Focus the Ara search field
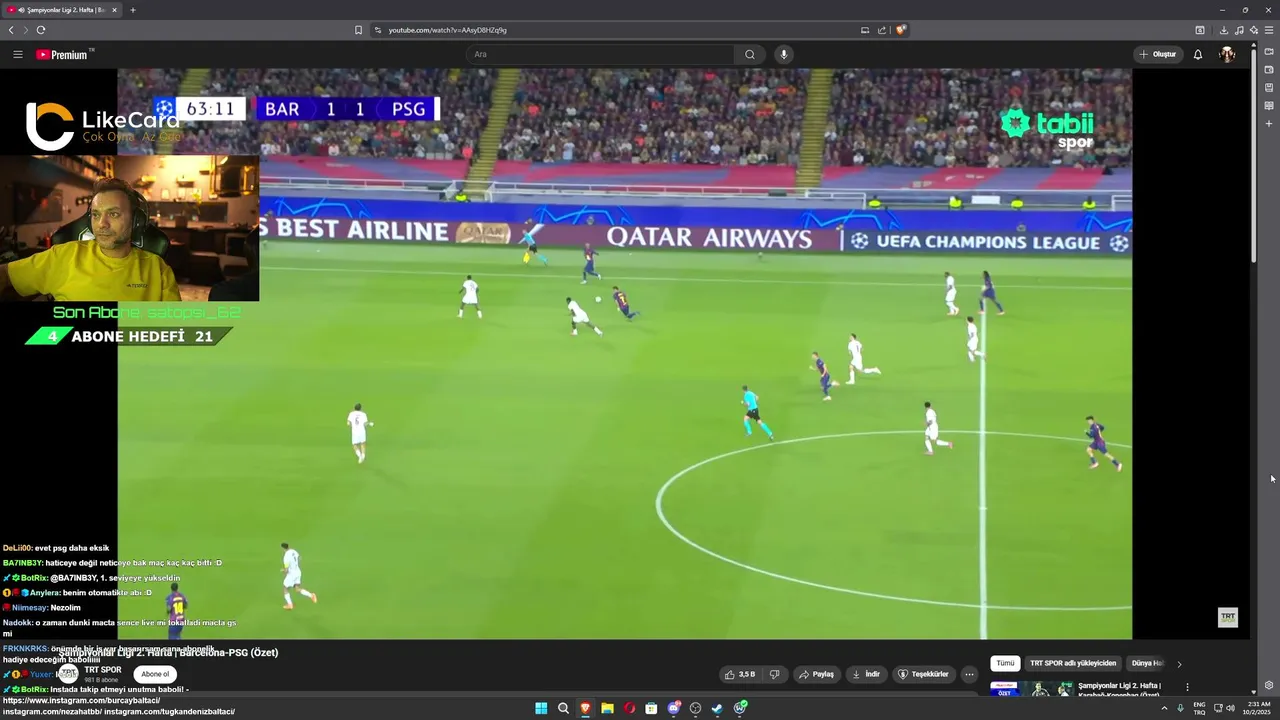The width and height of the screenshot is (1280, 720). point(600,54)
